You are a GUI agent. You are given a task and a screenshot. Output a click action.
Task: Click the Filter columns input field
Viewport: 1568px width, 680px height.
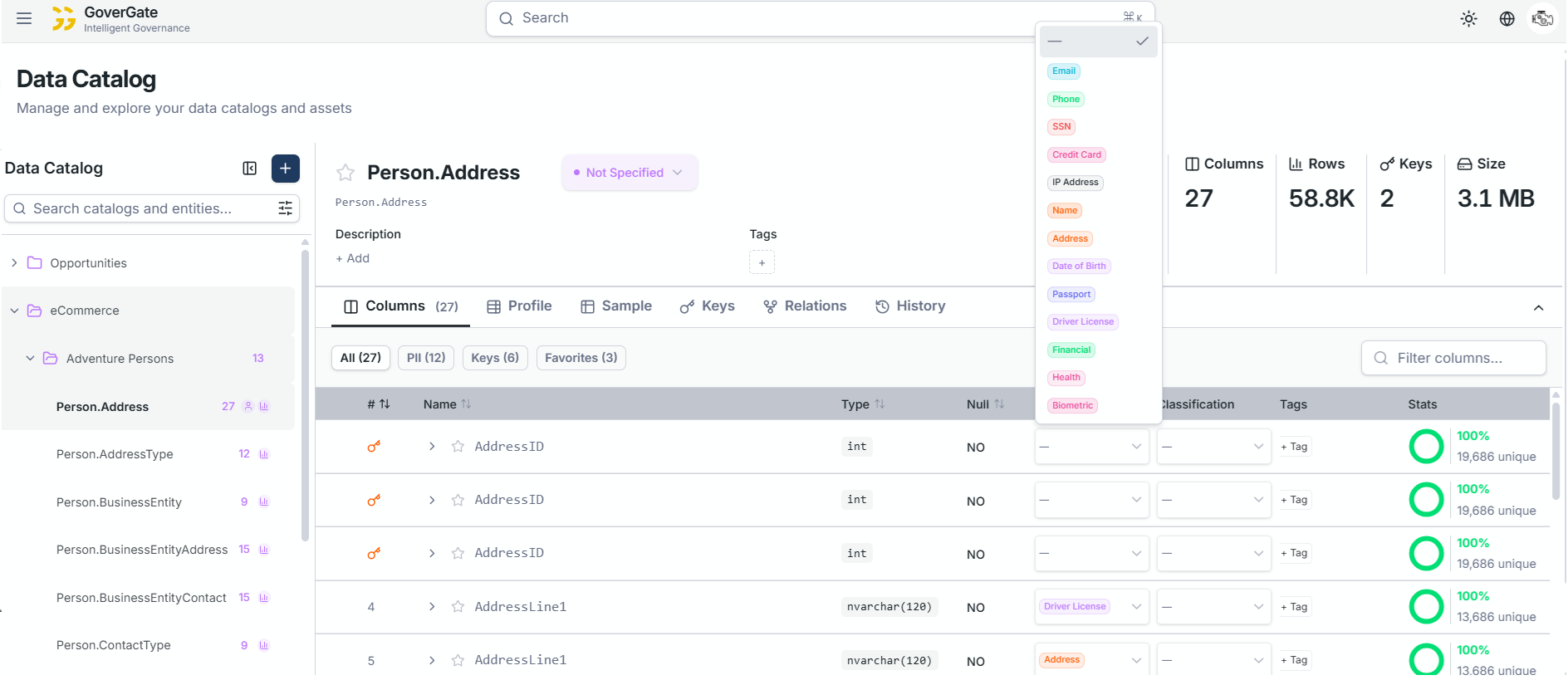click(x=1453, y=358)
